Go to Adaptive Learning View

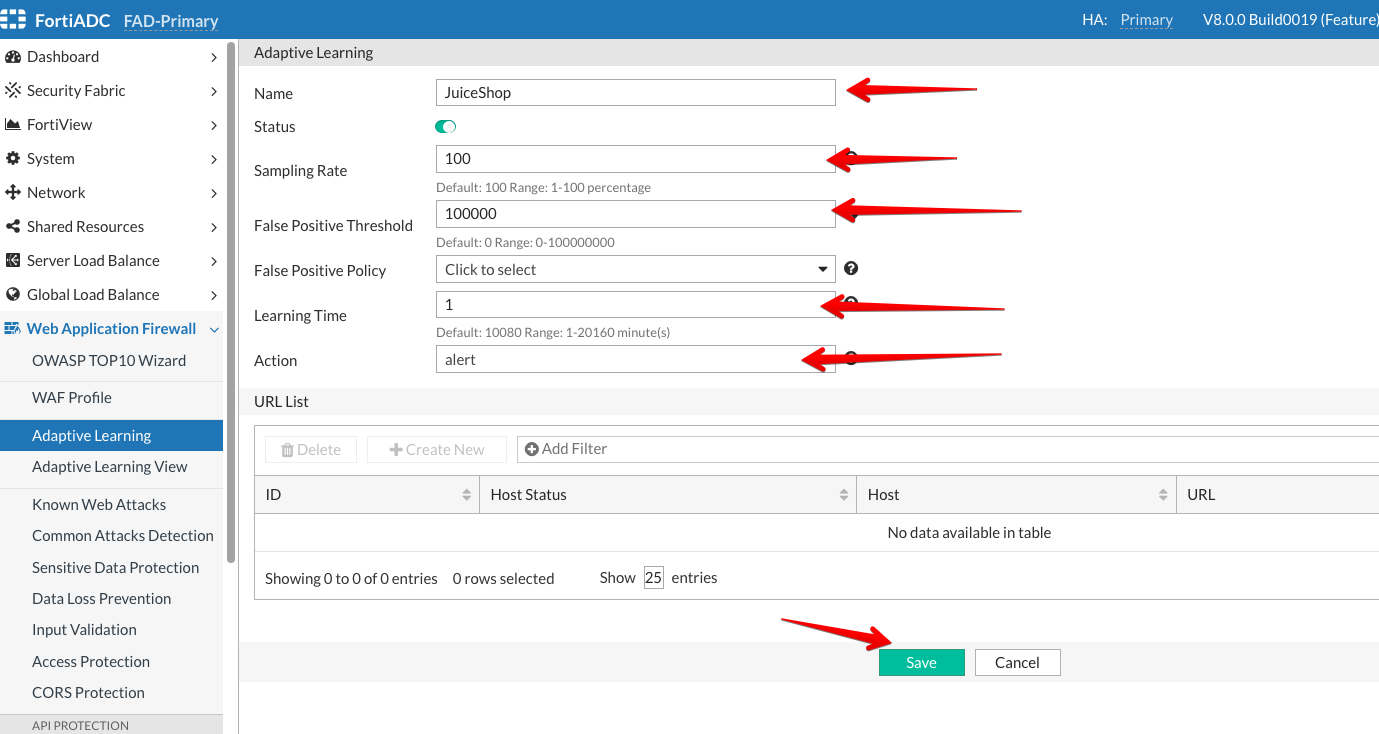pos(110,467)
